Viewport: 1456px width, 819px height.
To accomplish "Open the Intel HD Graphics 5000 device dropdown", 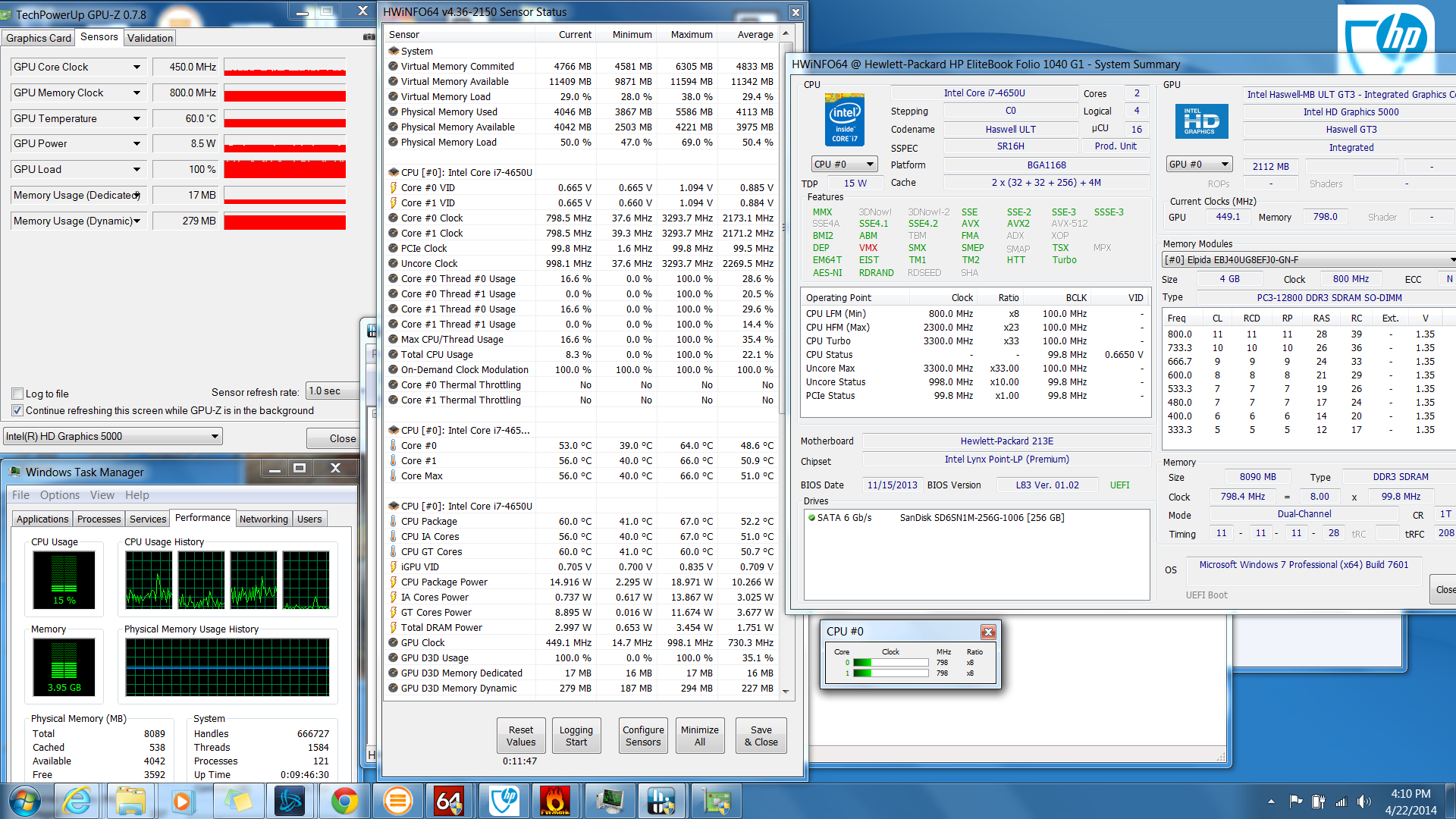I will pyautogui.click(x=215, y=436).
